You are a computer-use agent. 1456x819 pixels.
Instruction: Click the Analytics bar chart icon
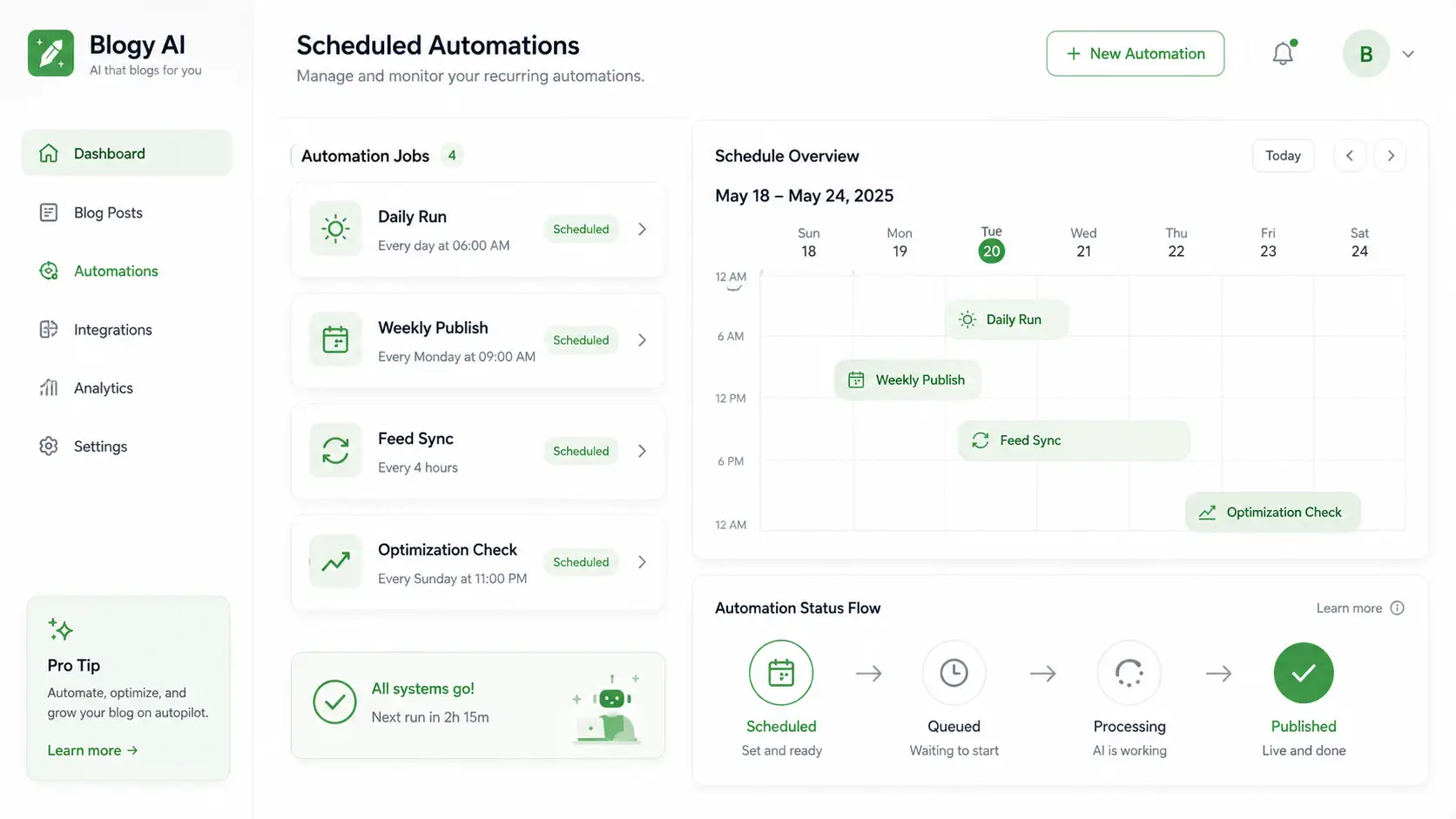(x=49, y=387)
